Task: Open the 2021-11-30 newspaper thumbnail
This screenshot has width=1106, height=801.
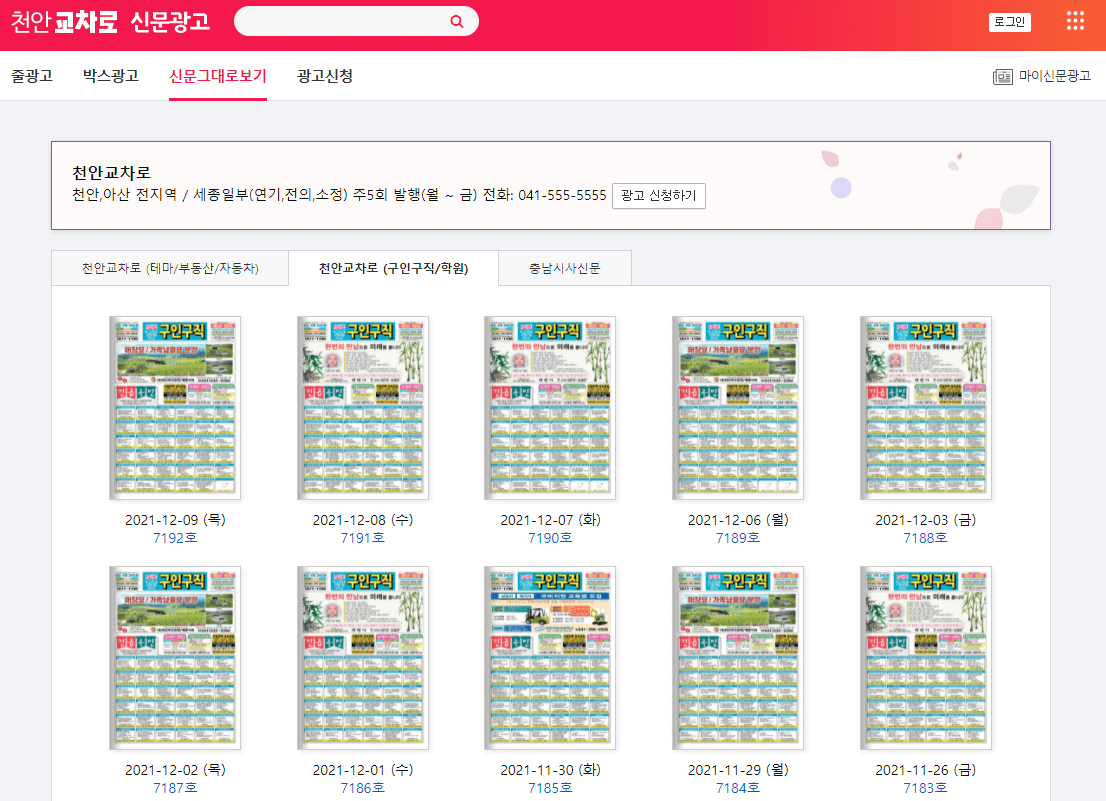Action: click(x=550, y=658)
